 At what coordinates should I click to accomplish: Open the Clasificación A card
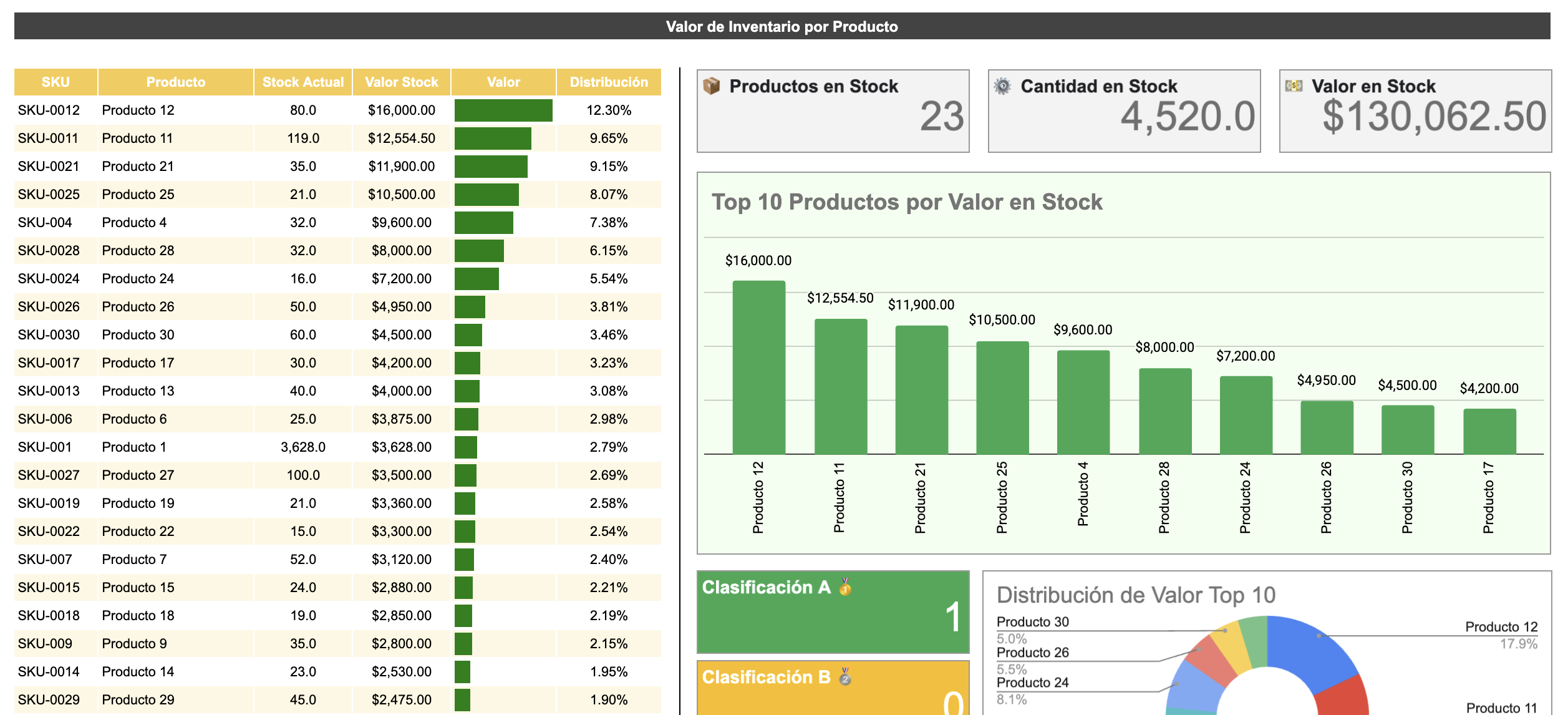pos(833,612)
